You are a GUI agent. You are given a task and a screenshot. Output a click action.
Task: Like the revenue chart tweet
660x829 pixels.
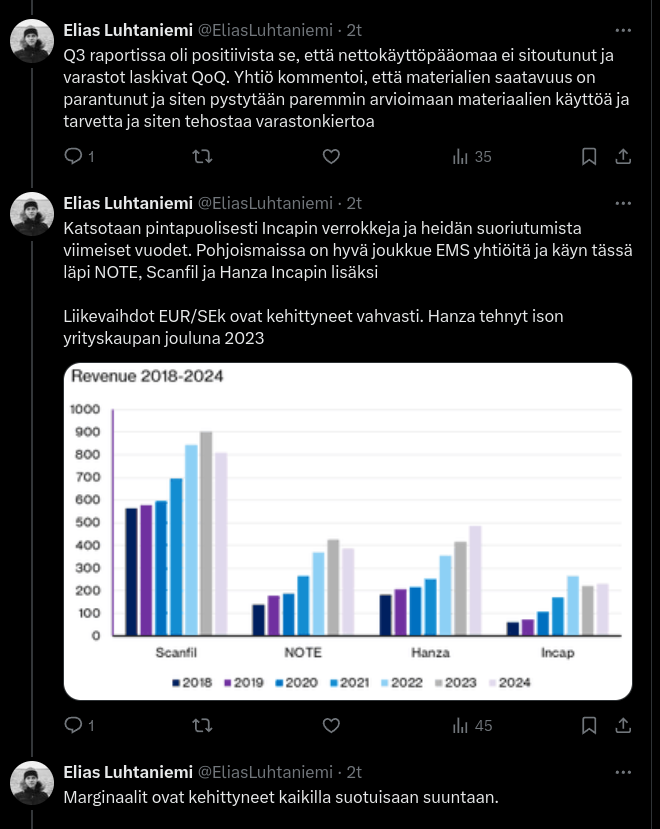[331, 725]
